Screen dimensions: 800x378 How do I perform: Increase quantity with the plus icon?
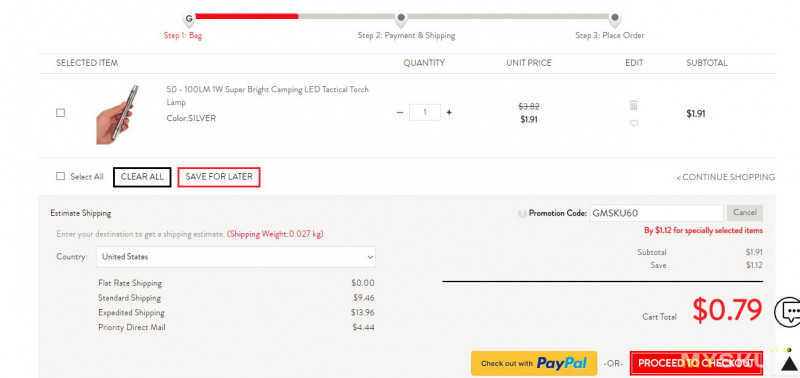(449, 112)
